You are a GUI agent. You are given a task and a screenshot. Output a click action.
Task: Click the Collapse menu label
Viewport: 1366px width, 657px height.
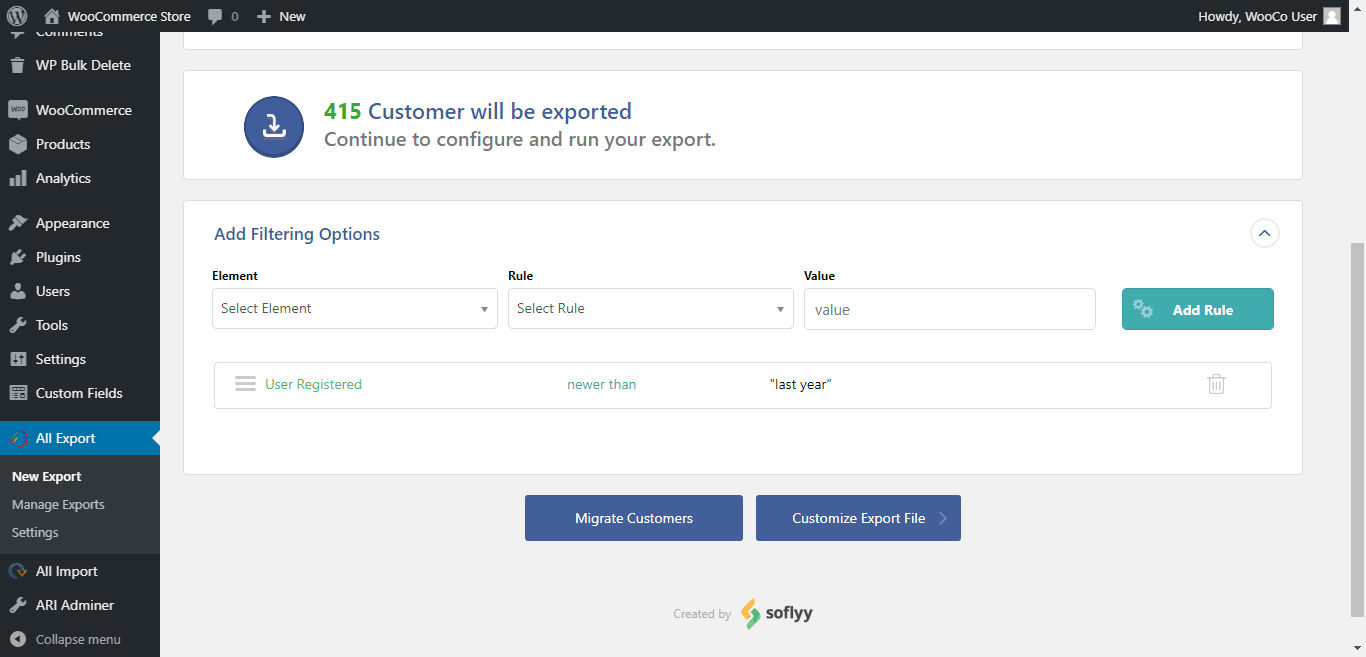pyautogui.click(x=78, y=639)
